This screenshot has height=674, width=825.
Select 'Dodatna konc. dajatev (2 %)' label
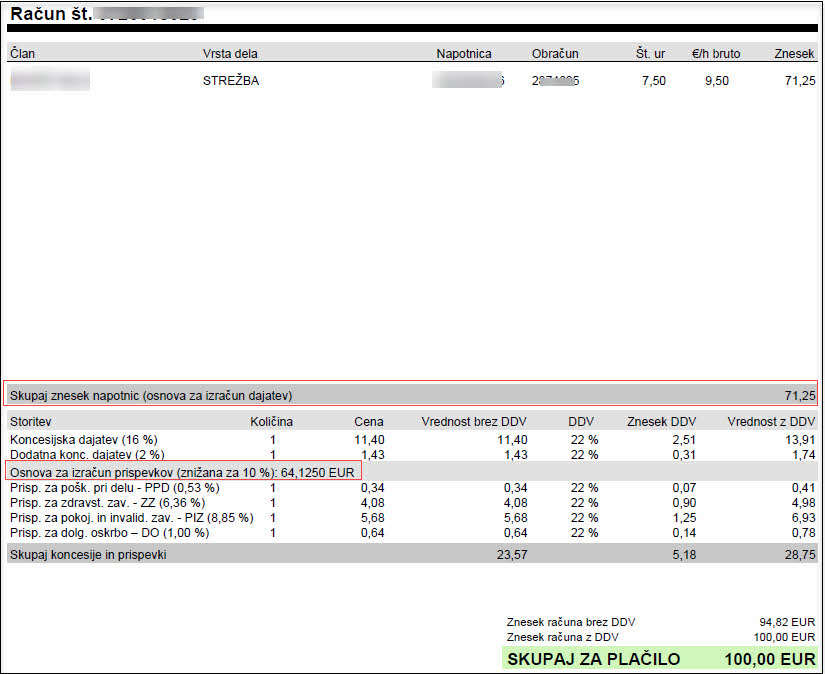coord(87,455)
